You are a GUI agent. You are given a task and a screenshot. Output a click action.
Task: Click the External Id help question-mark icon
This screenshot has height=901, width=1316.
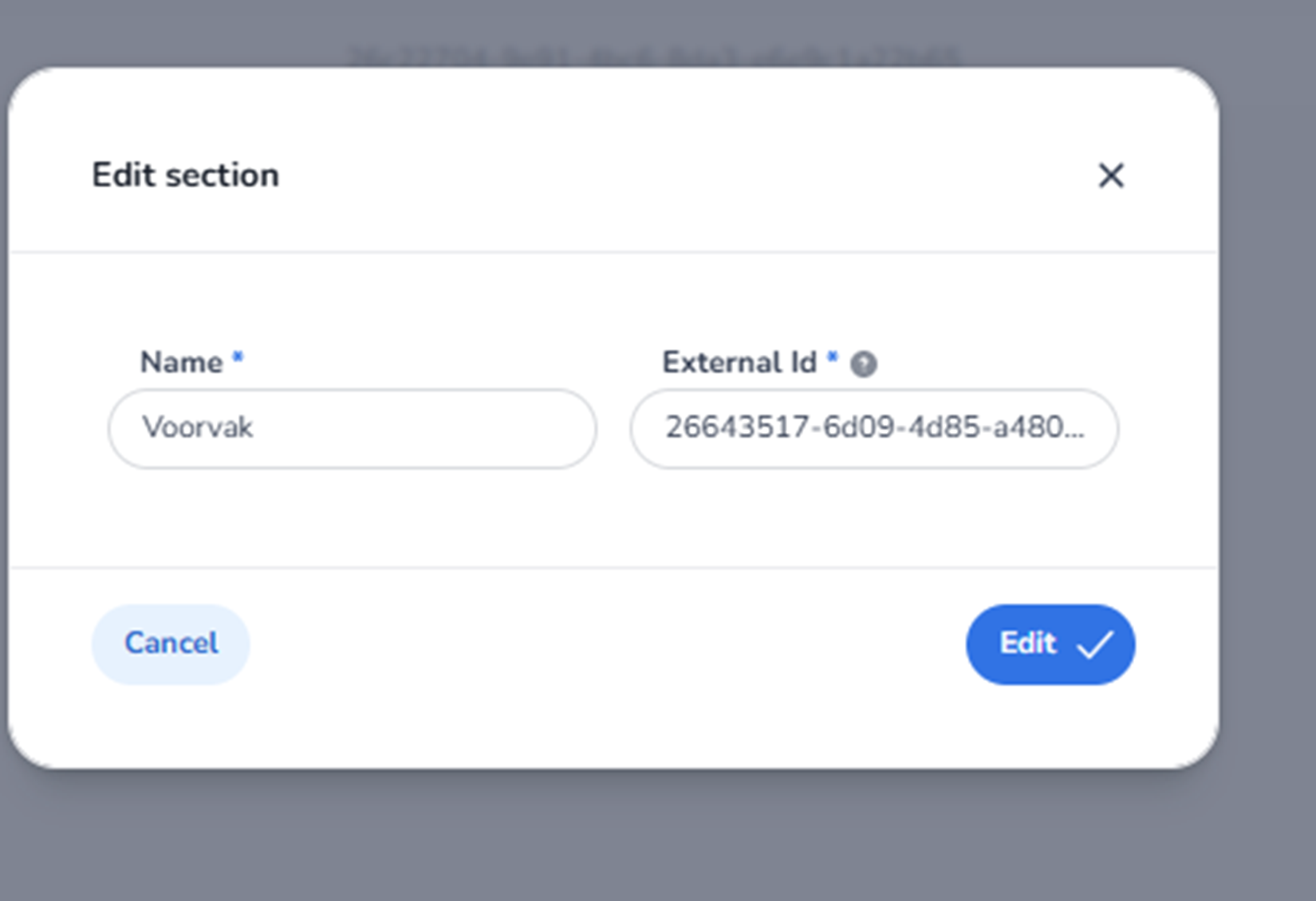tap(863, 364)
